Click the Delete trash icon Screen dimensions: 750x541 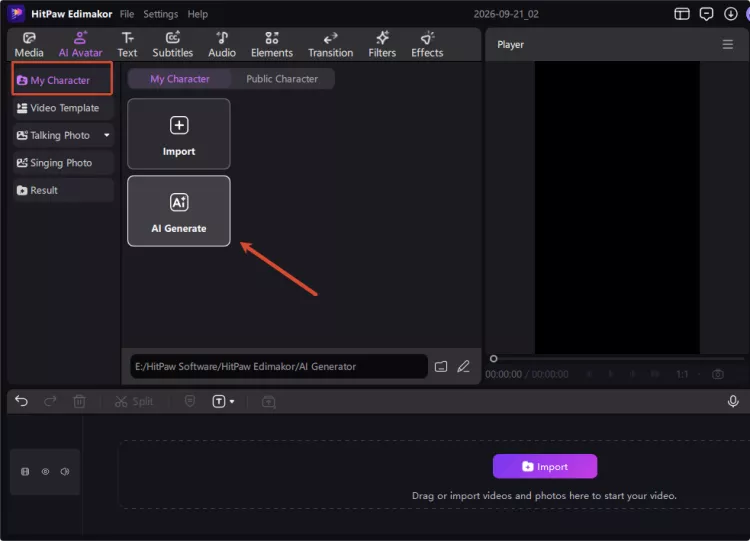coord(79,401)
